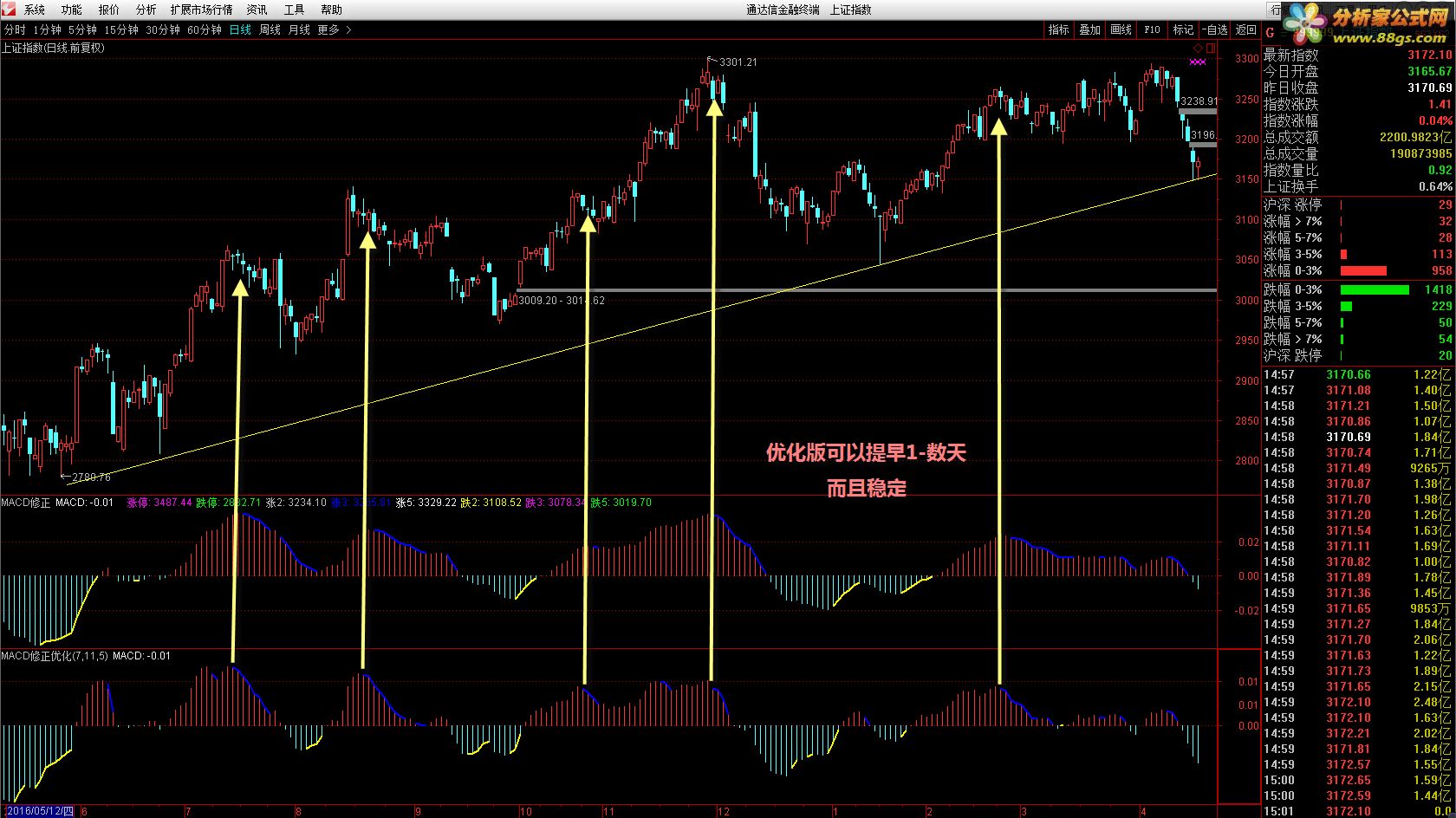
Task: Click the red G icon above 最新指数
Action: tap(1270, 33)
